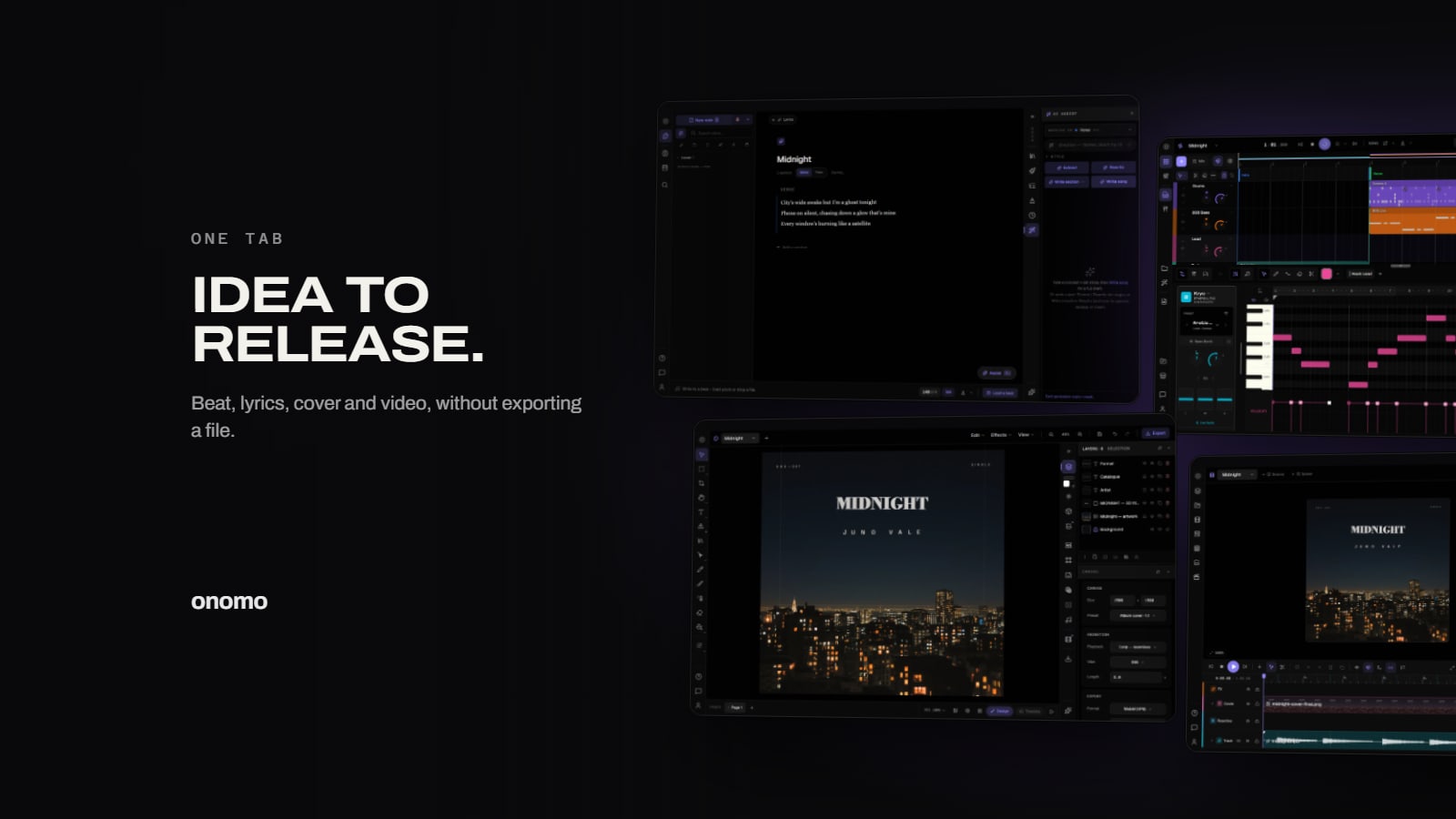This screenshot has height=819, width=1456.
Task: Open the Edit menu in cover editor
Action: pos(976,435)
